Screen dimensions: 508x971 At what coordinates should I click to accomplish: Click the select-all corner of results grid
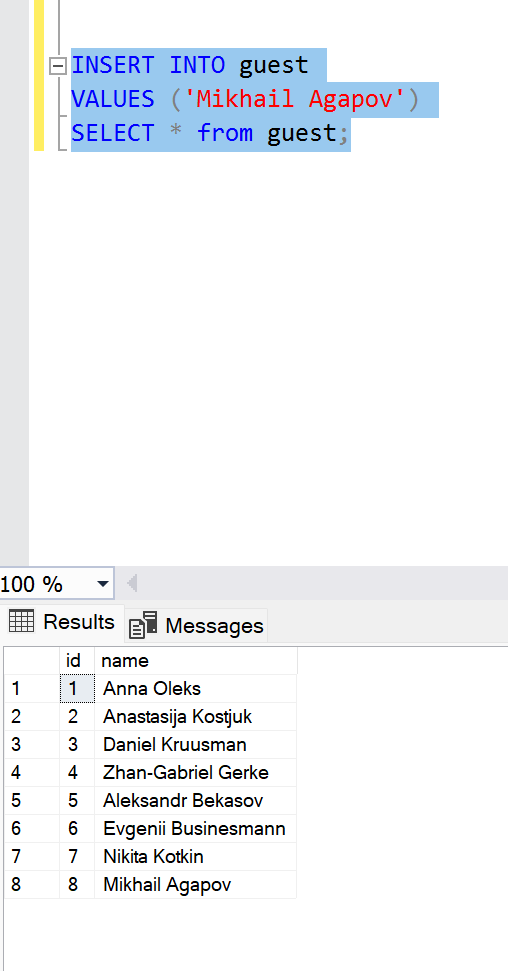click(32, 661)
